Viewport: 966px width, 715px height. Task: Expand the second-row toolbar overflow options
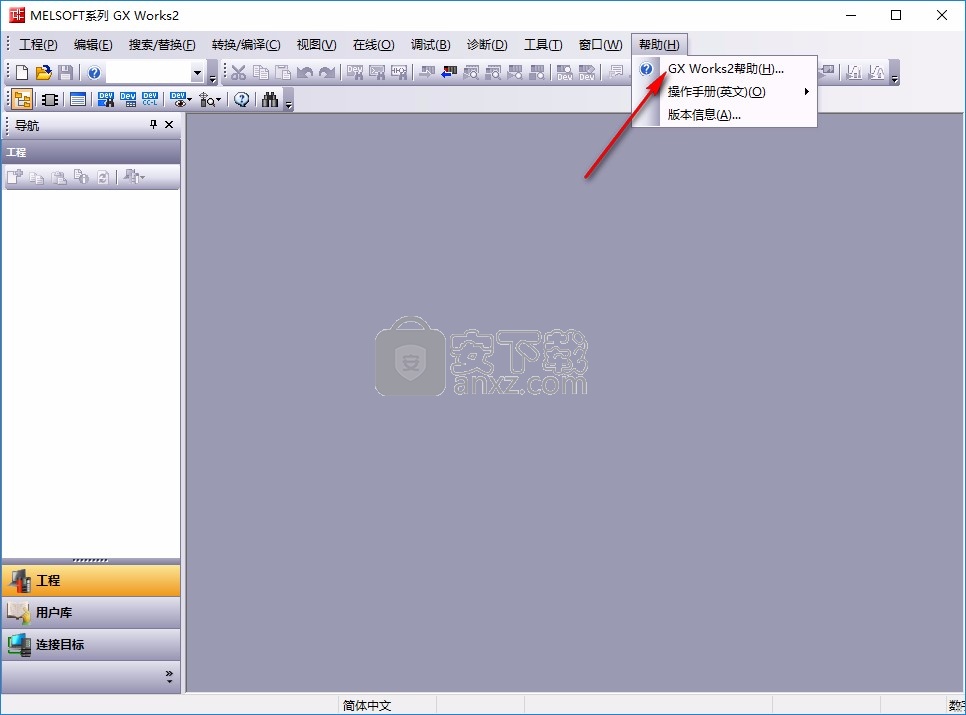(x=288, y=100)
